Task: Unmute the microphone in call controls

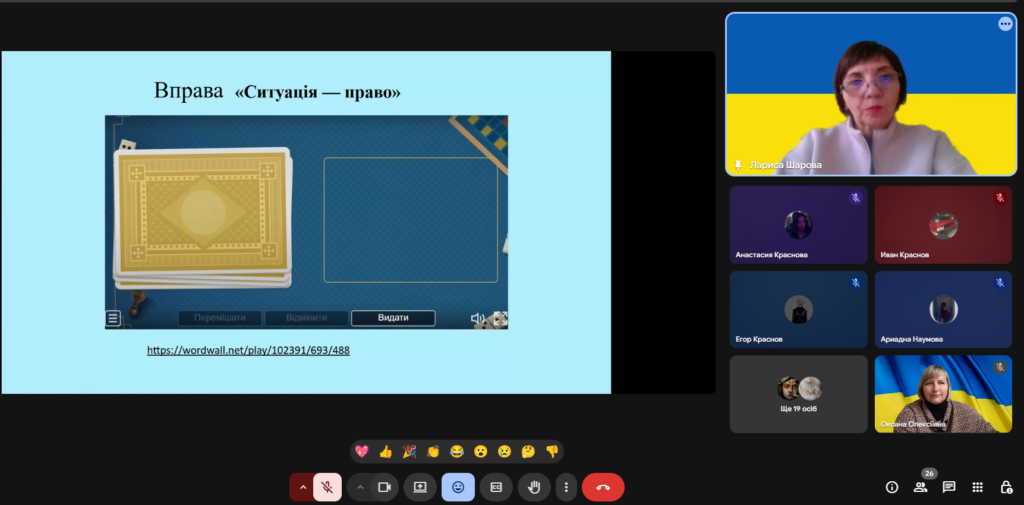Action: [x=326, y=487]
